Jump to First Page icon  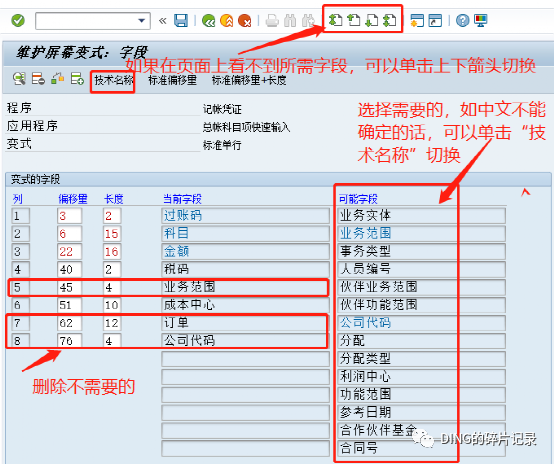(x=335, y=20)
